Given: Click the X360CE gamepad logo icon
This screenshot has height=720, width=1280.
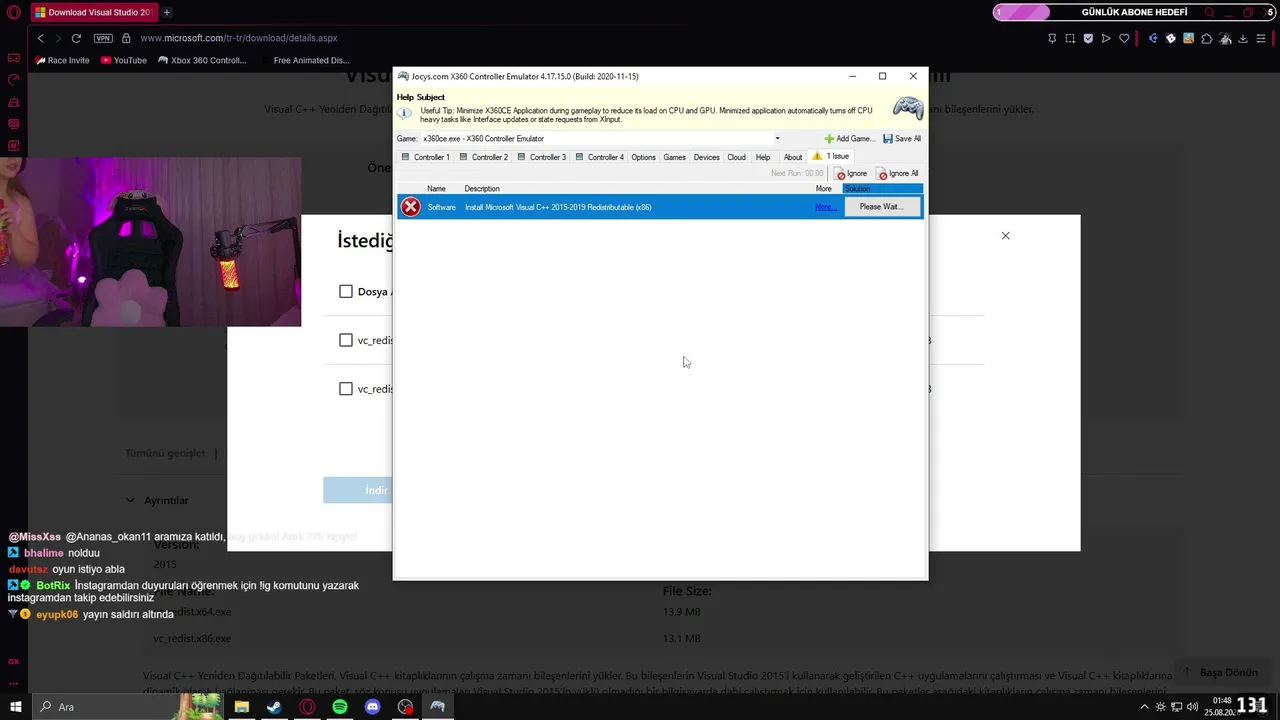Looking at the screenshot, I should (x=908, y=107).
